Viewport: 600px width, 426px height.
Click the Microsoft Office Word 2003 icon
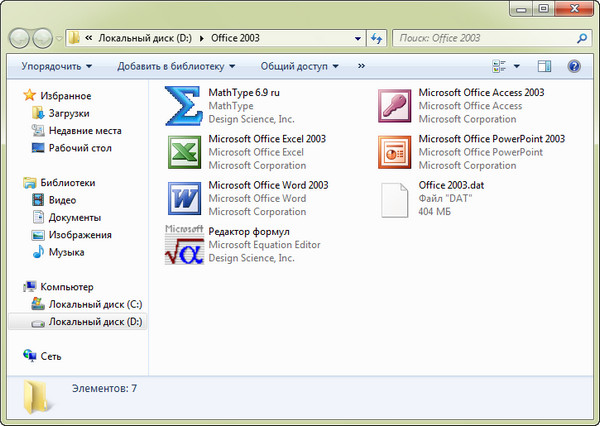tap(183, 198)
